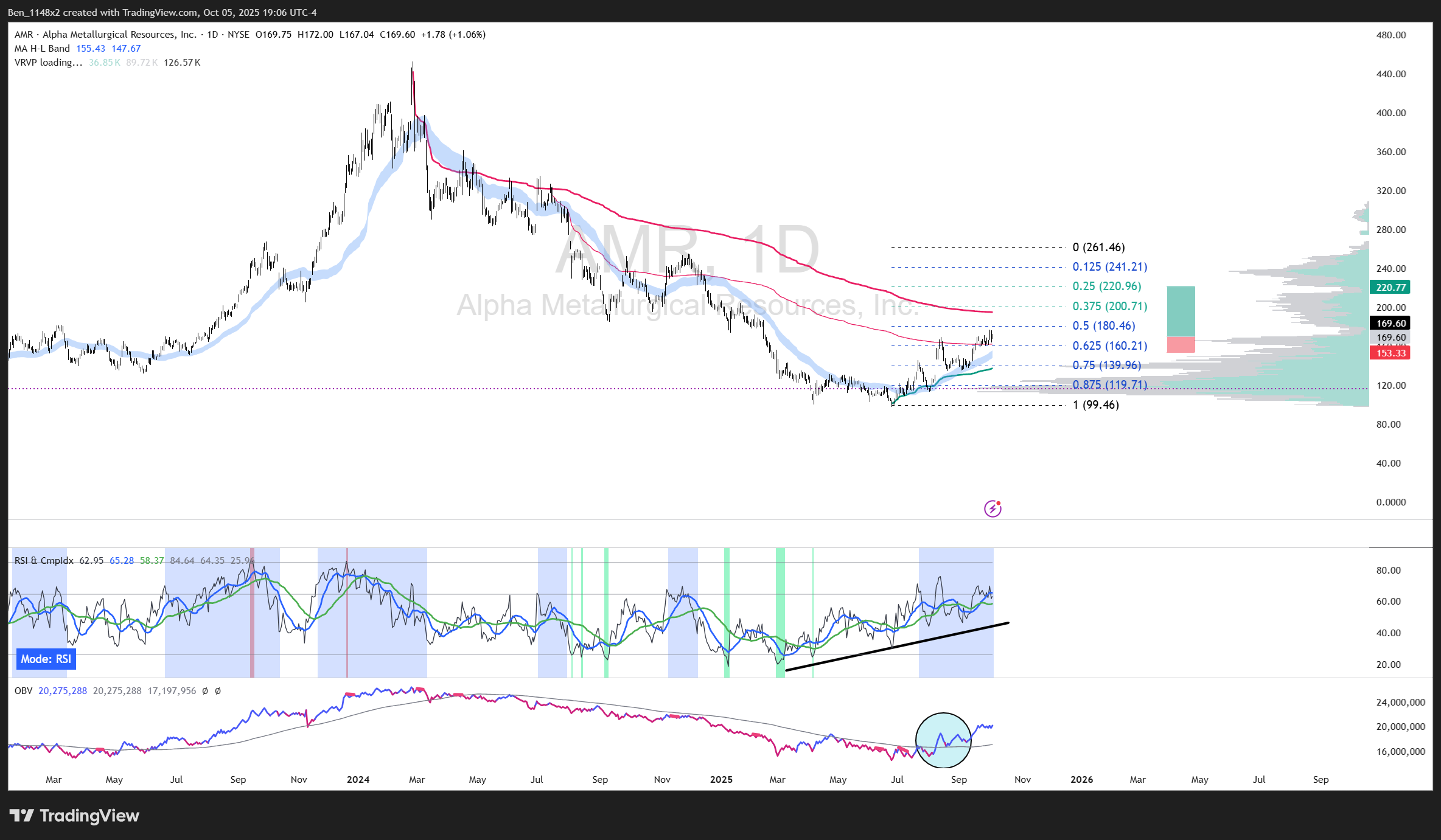Click the 2025 label on the time axis

721,780
